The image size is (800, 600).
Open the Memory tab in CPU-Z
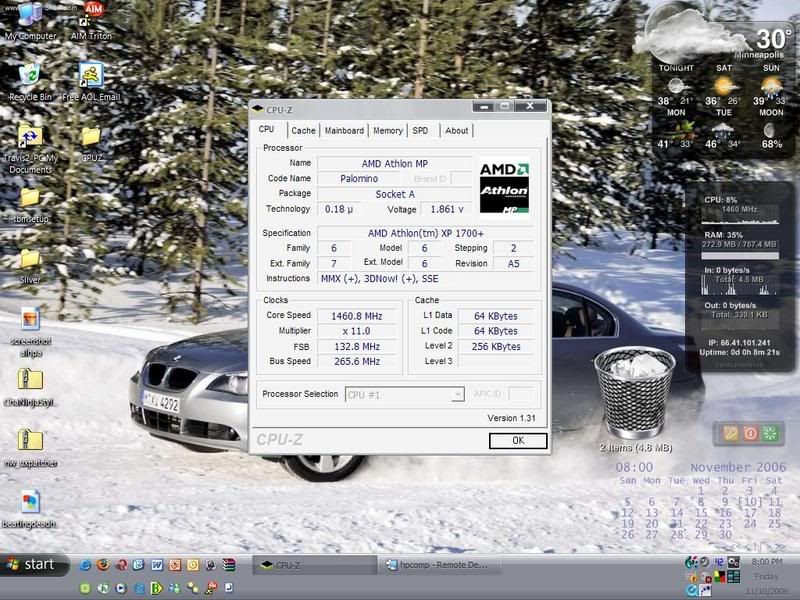point(388,131)
